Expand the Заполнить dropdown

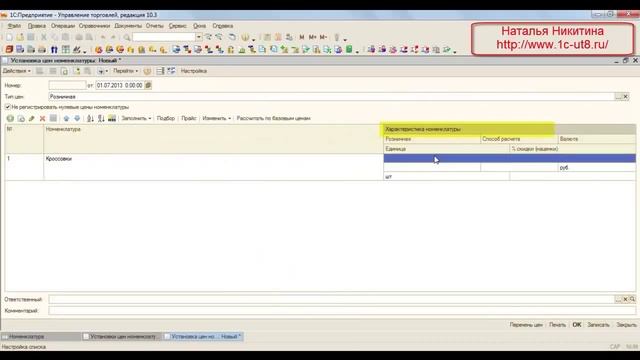pyautogui.click(x=136, y=118)
